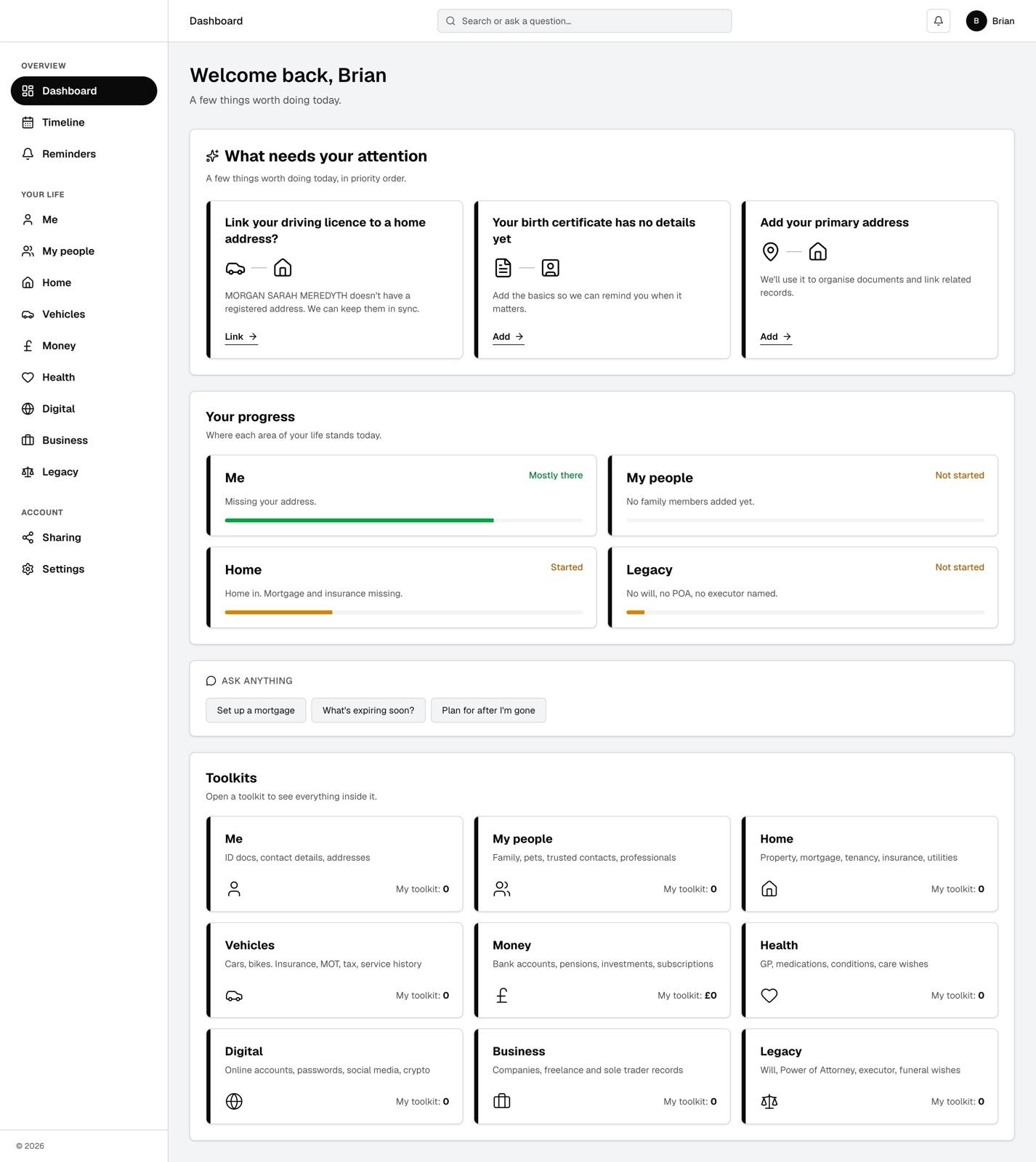Click the Plan for after I'm gone suggestion
The width and height of the screenshot is (1036, 1162).
click(x=488, y=710)
